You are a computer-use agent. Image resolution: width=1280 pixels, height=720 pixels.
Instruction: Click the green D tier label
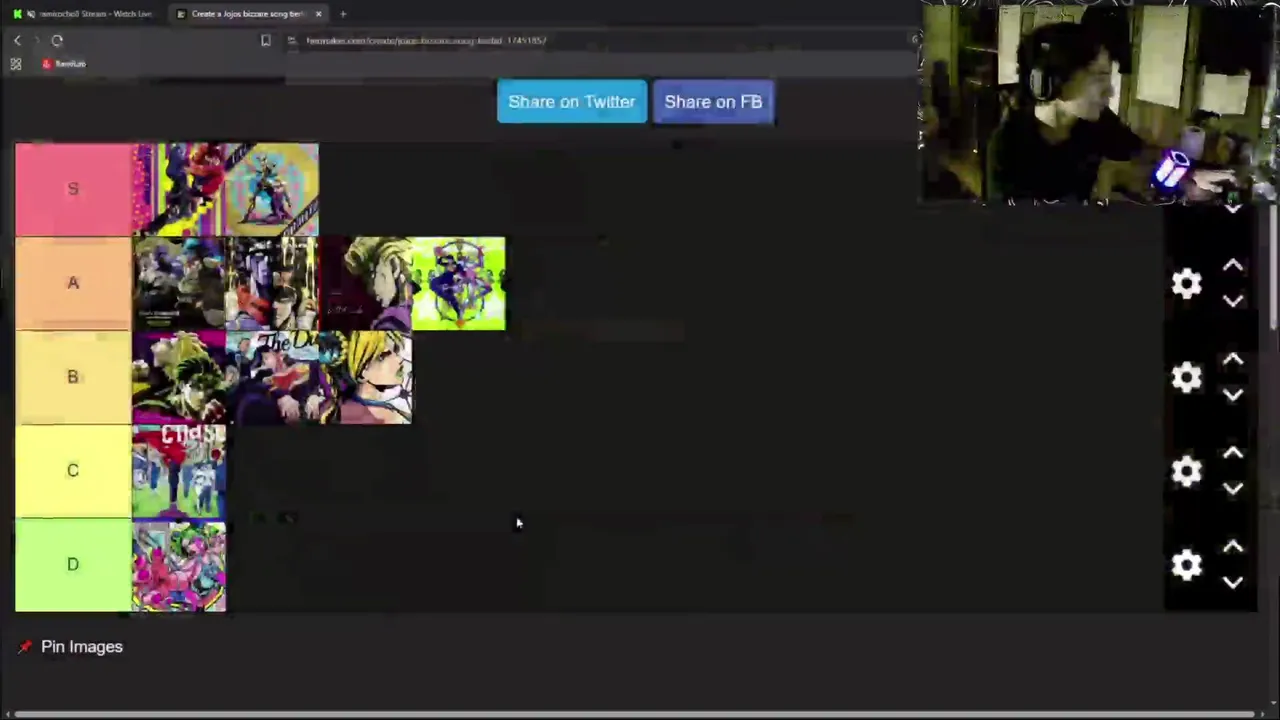[73, 565]
